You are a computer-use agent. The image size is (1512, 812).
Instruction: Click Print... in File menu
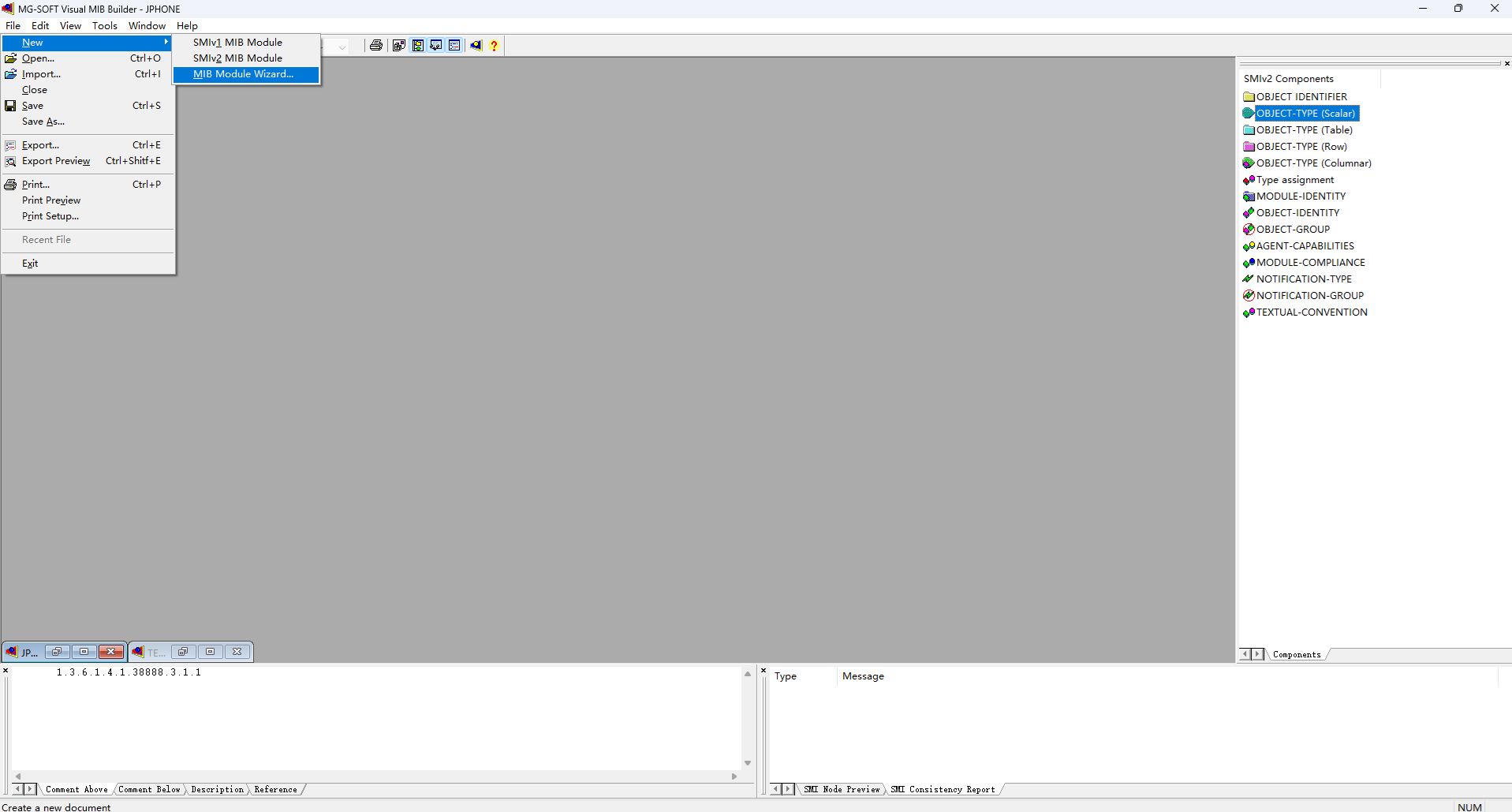(88, 185)
